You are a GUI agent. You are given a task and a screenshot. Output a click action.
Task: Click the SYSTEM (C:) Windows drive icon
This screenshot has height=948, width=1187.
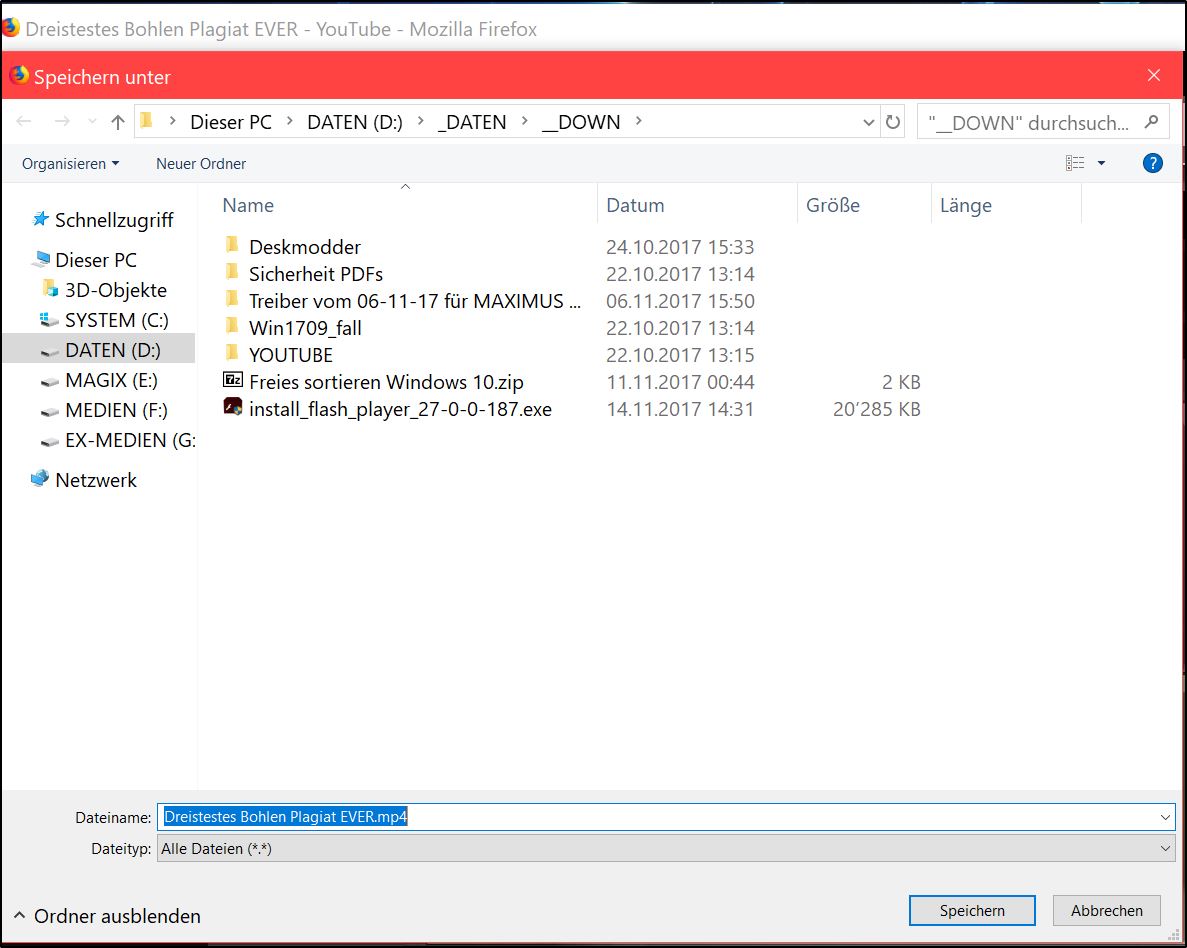click(x=49, y=320)
